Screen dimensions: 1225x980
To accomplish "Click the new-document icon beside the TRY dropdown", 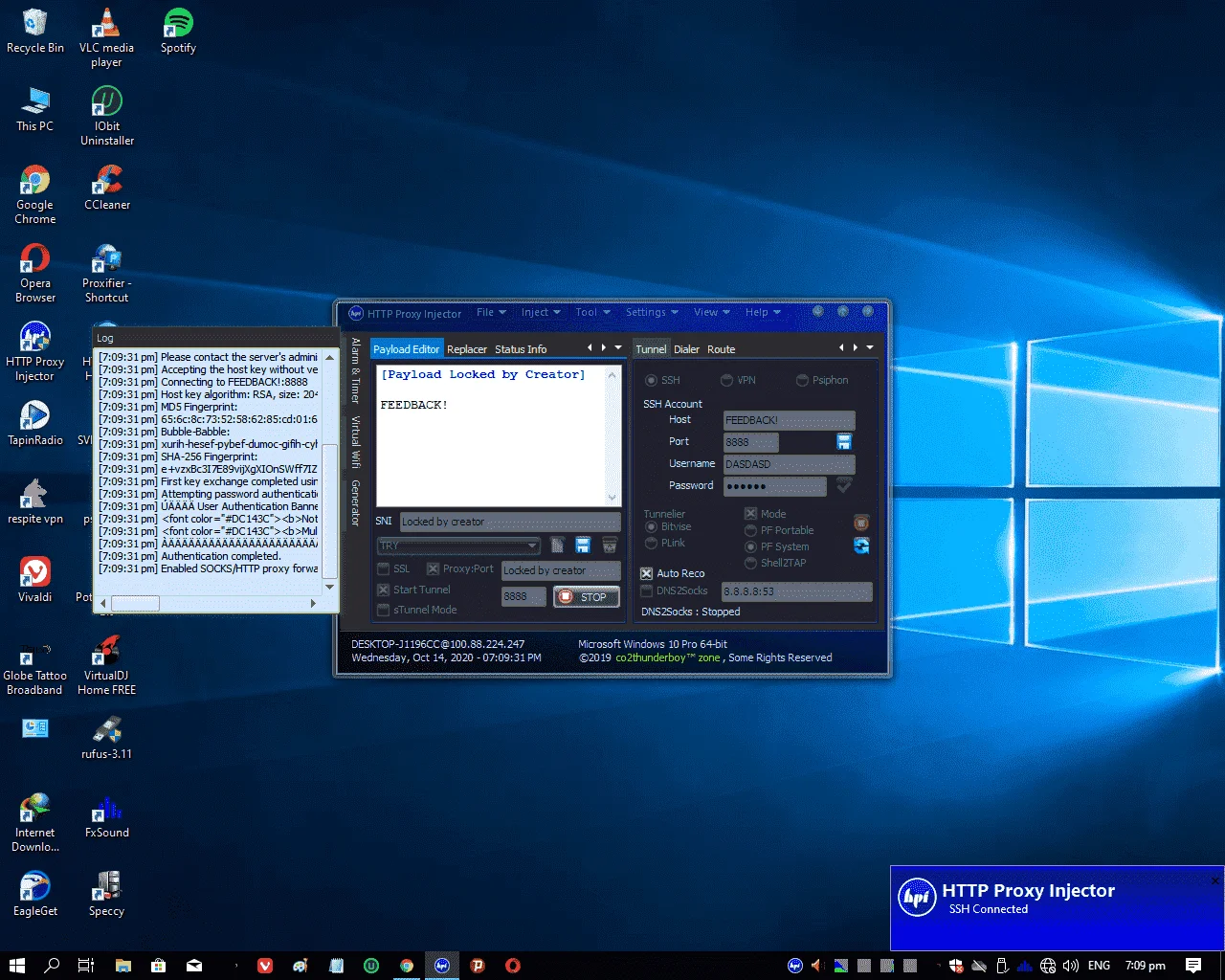I will (558, 546).
